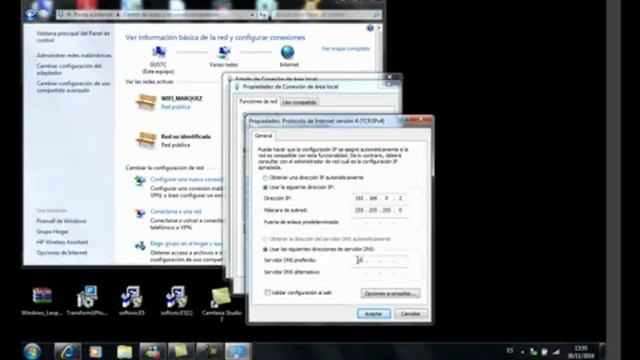Open the help icon in Control Panel window
Viewport: 640px width, 360px height.
point(370,28)
